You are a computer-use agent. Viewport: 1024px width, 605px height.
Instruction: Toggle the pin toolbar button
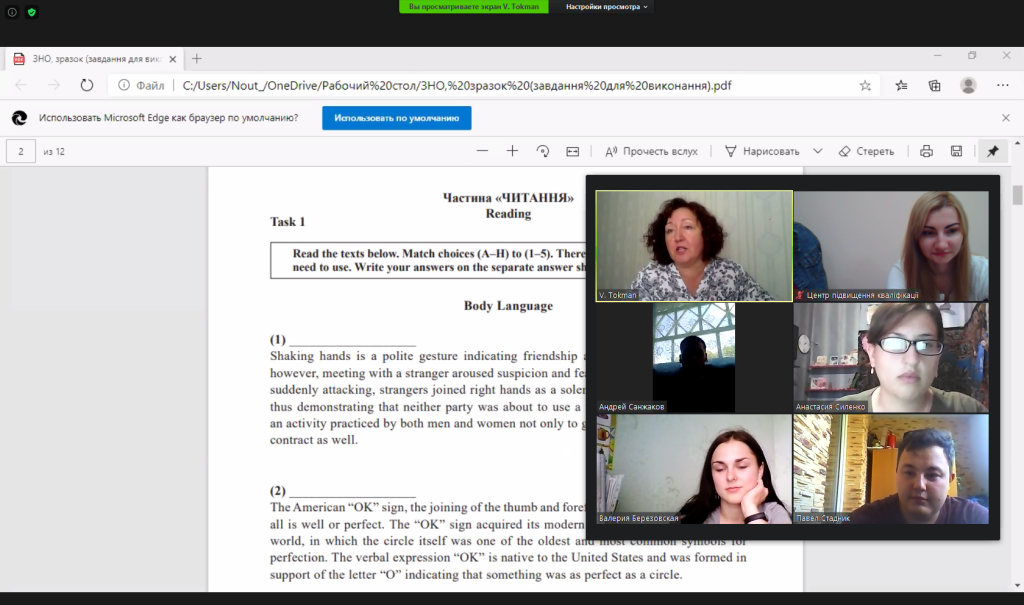tap(992, 151)
